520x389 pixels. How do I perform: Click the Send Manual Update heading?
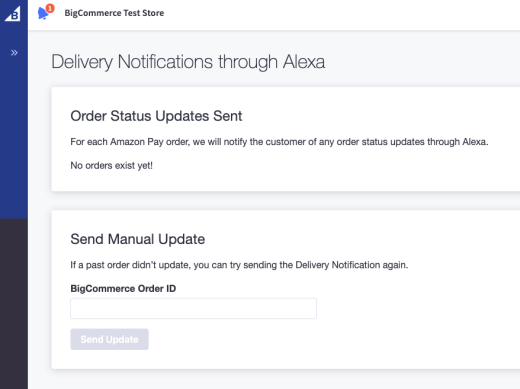(137, 239)
